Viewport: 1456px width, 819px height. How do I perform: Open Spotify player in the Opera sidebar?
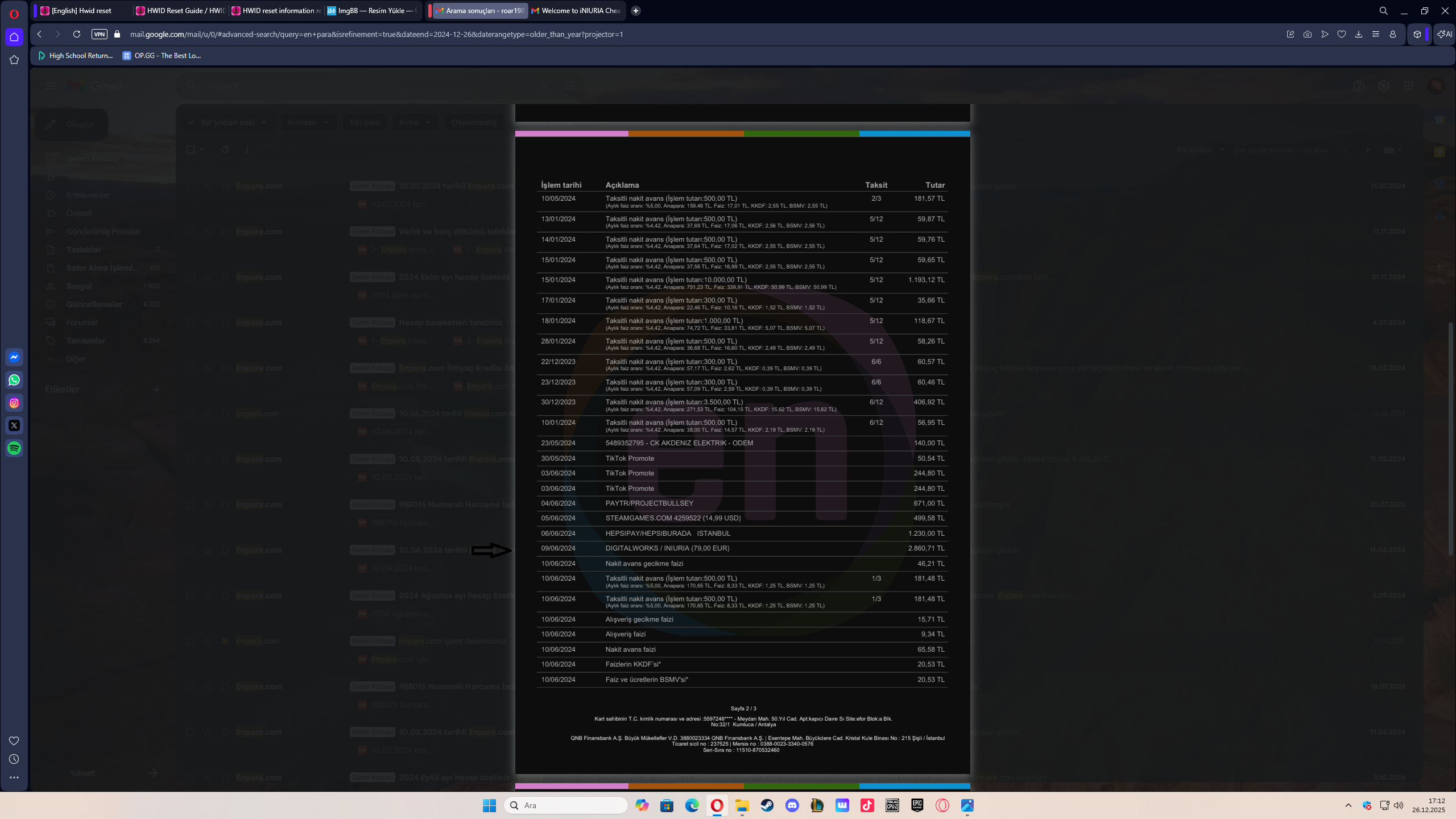(14, 448)
